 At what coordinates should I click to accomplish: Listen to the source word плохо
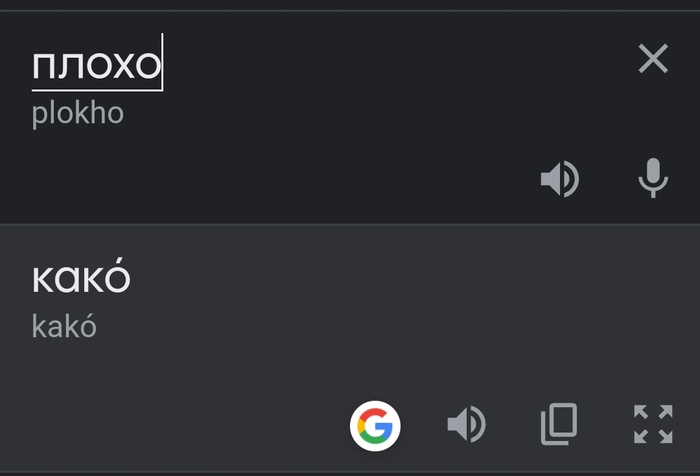tap(560, 180)
